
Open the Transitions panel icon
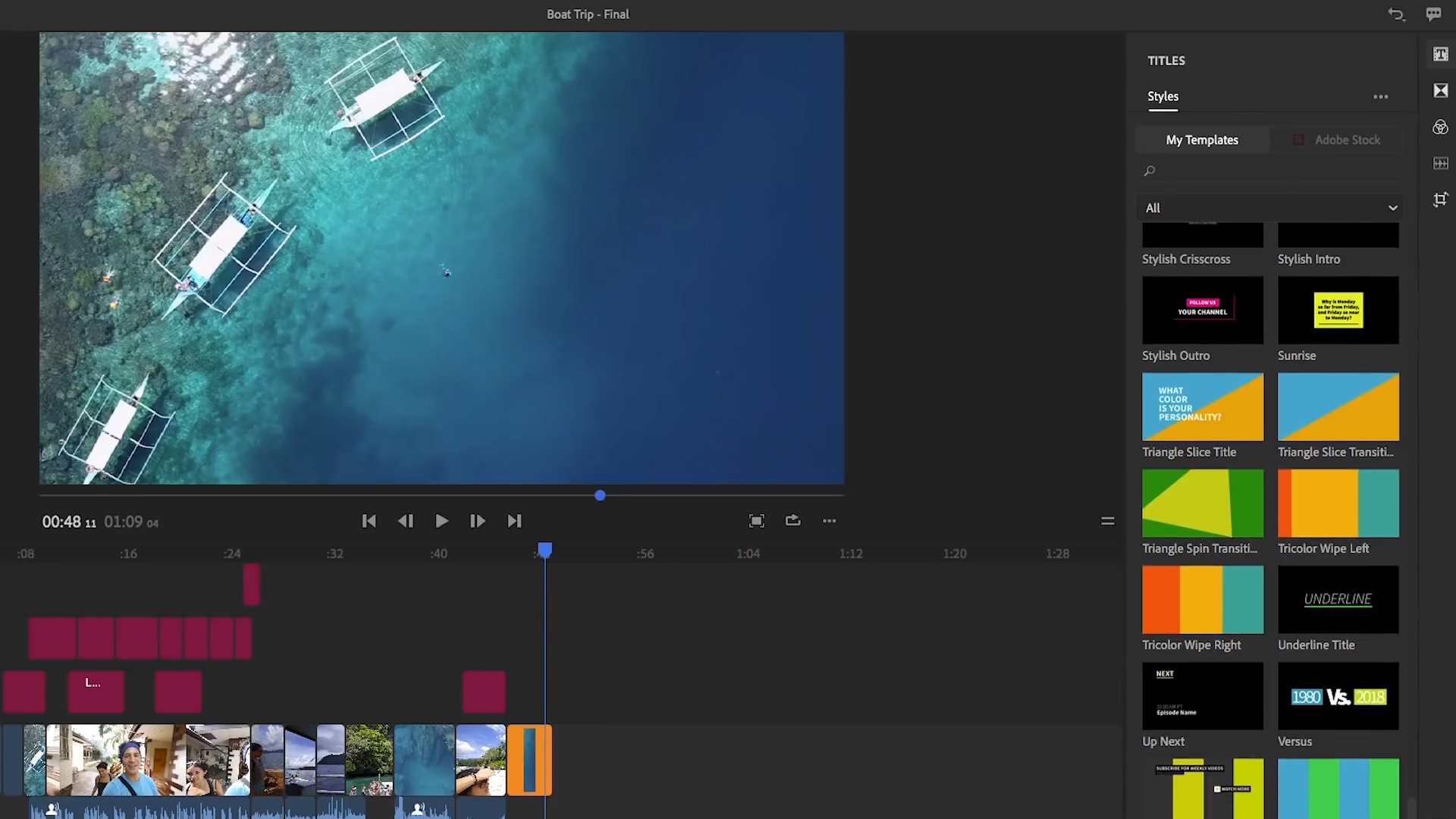pos(1440,91)
